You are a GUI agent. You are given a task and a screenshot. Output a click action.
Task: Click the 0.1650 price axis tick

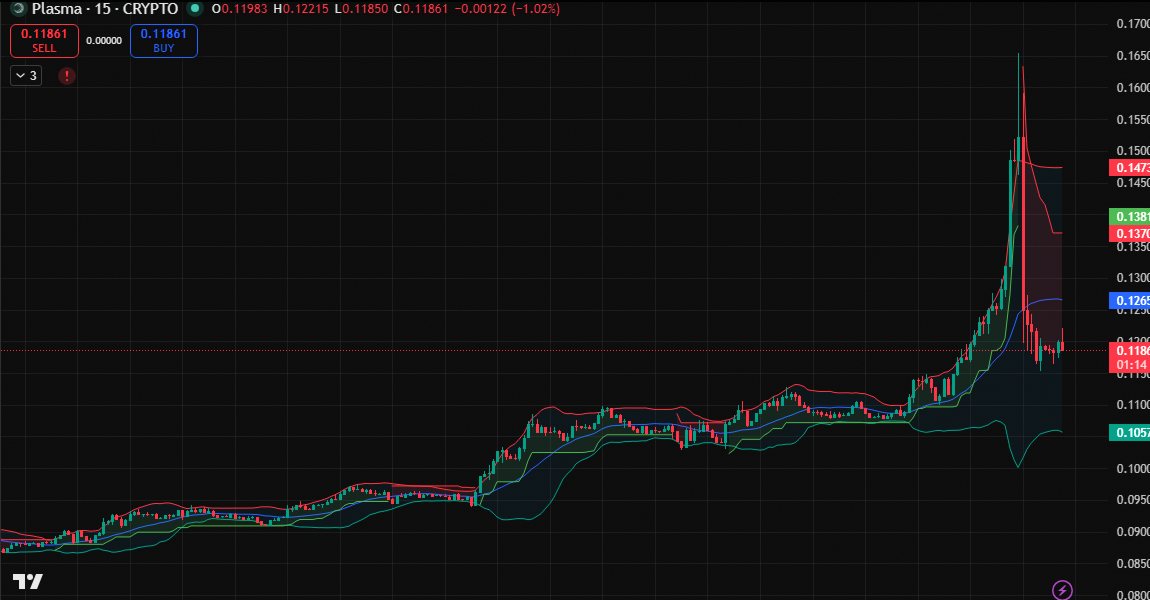(1133, 56)
